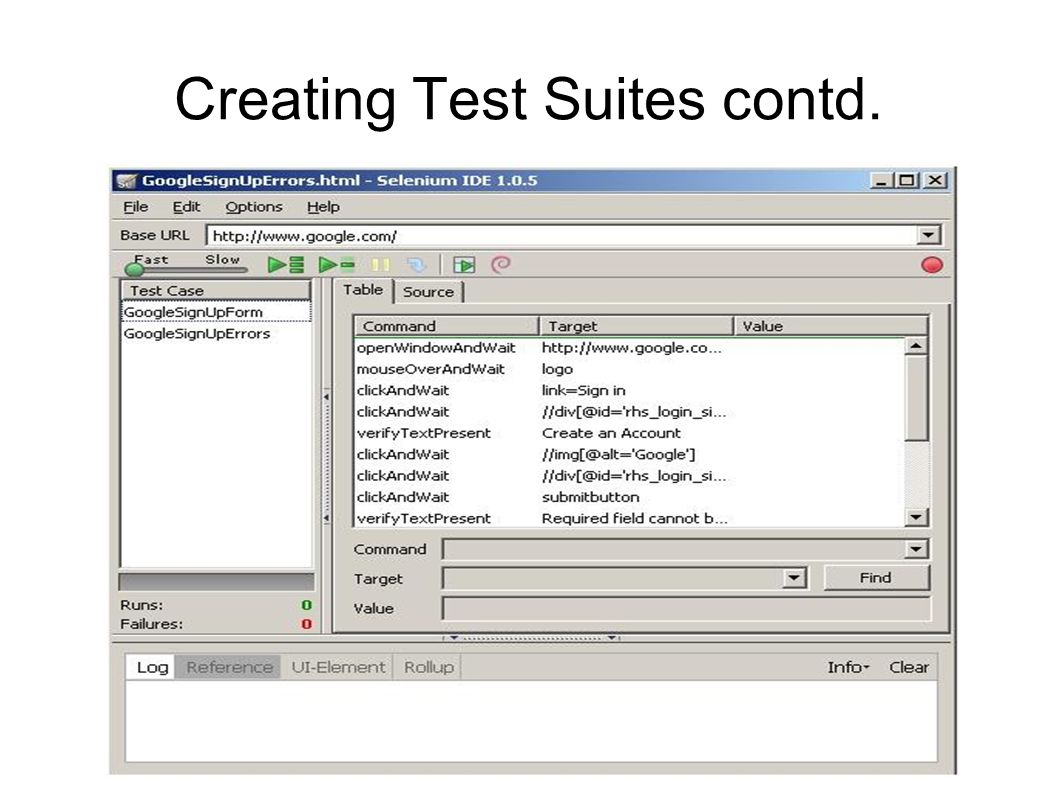Screen dimensions: 1058x793
Task: Select the //img[@alt='Google'] row
Action: coord(630,454)
